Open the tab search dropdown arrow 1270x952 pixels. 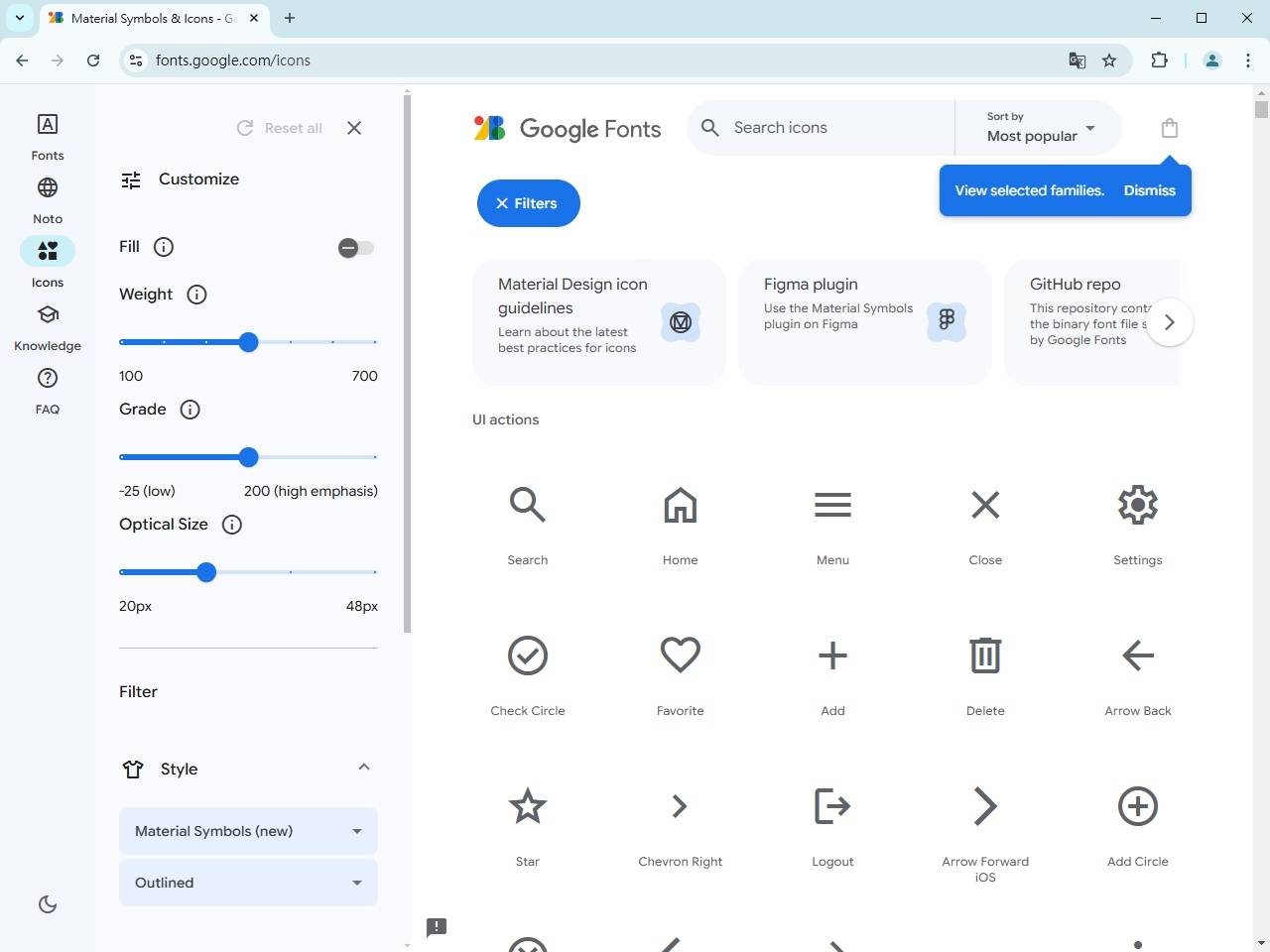point(19,18)
